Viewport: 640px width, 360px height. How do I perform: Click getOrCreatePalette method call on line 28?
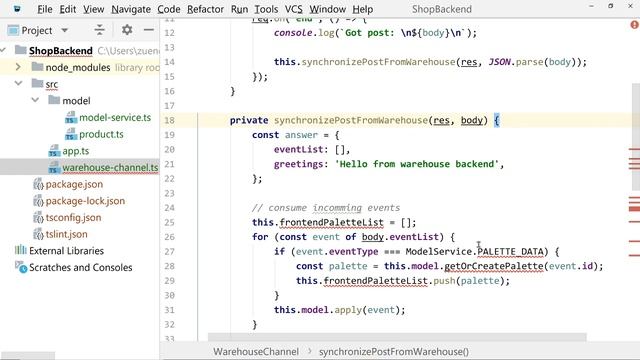(x=493, y=266)
